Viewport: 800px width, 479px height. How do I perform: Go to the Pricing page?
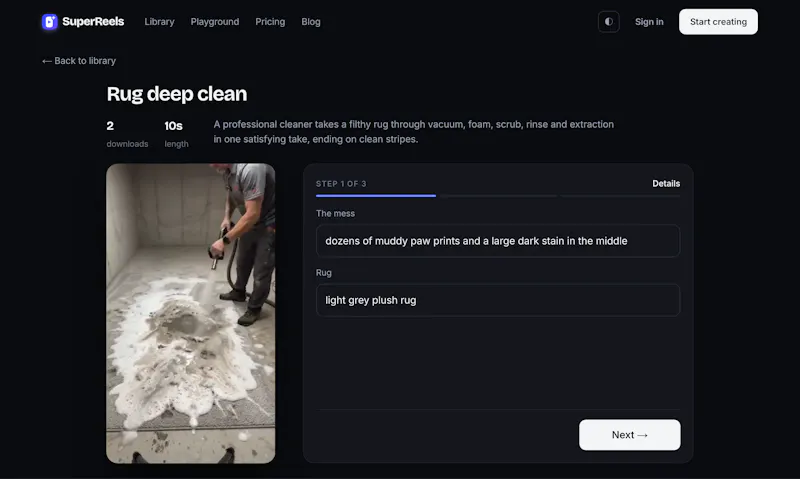pyautogui.click(x=270, y=22)
